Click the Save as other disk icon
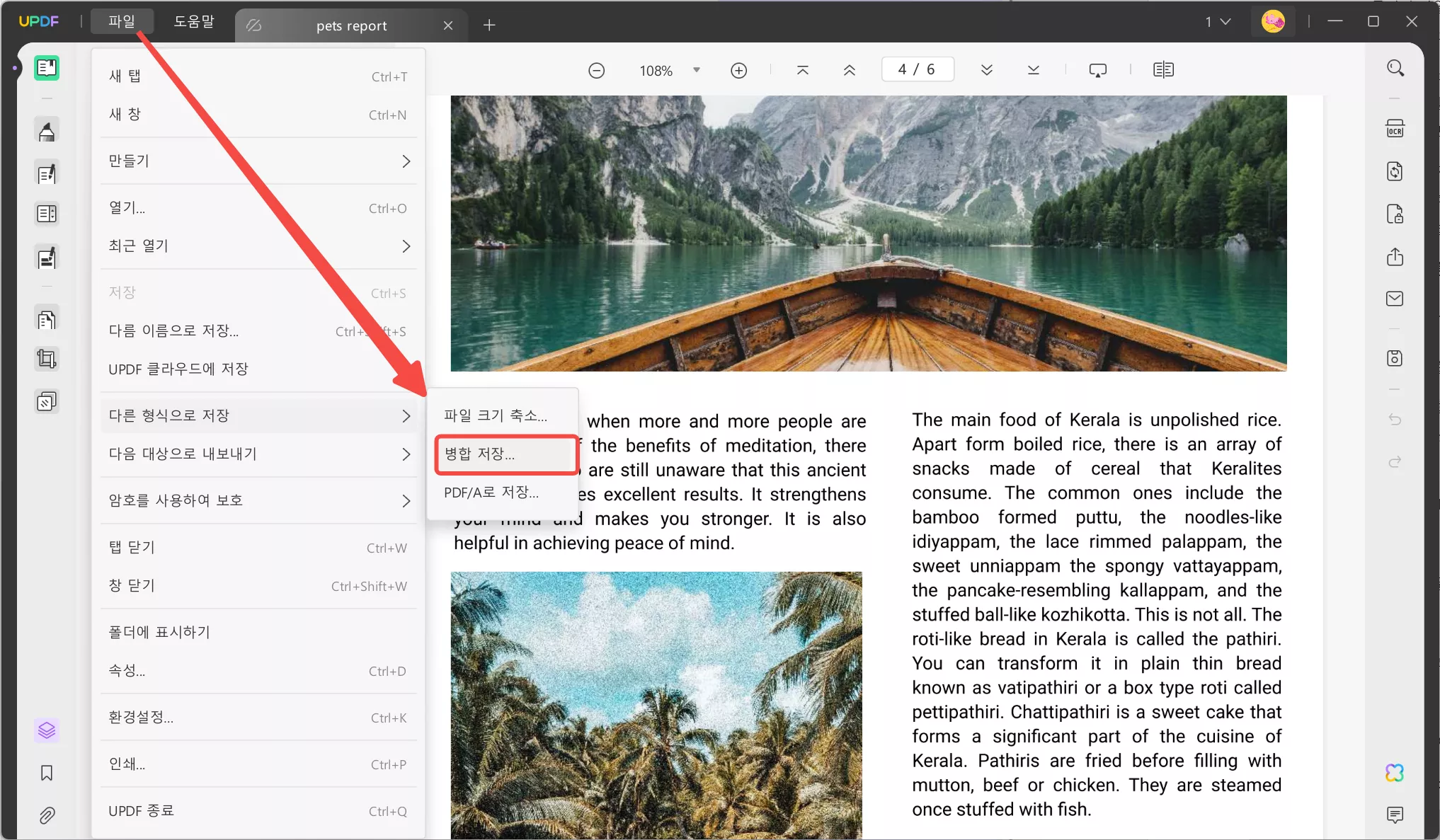 pos(1395,358)
